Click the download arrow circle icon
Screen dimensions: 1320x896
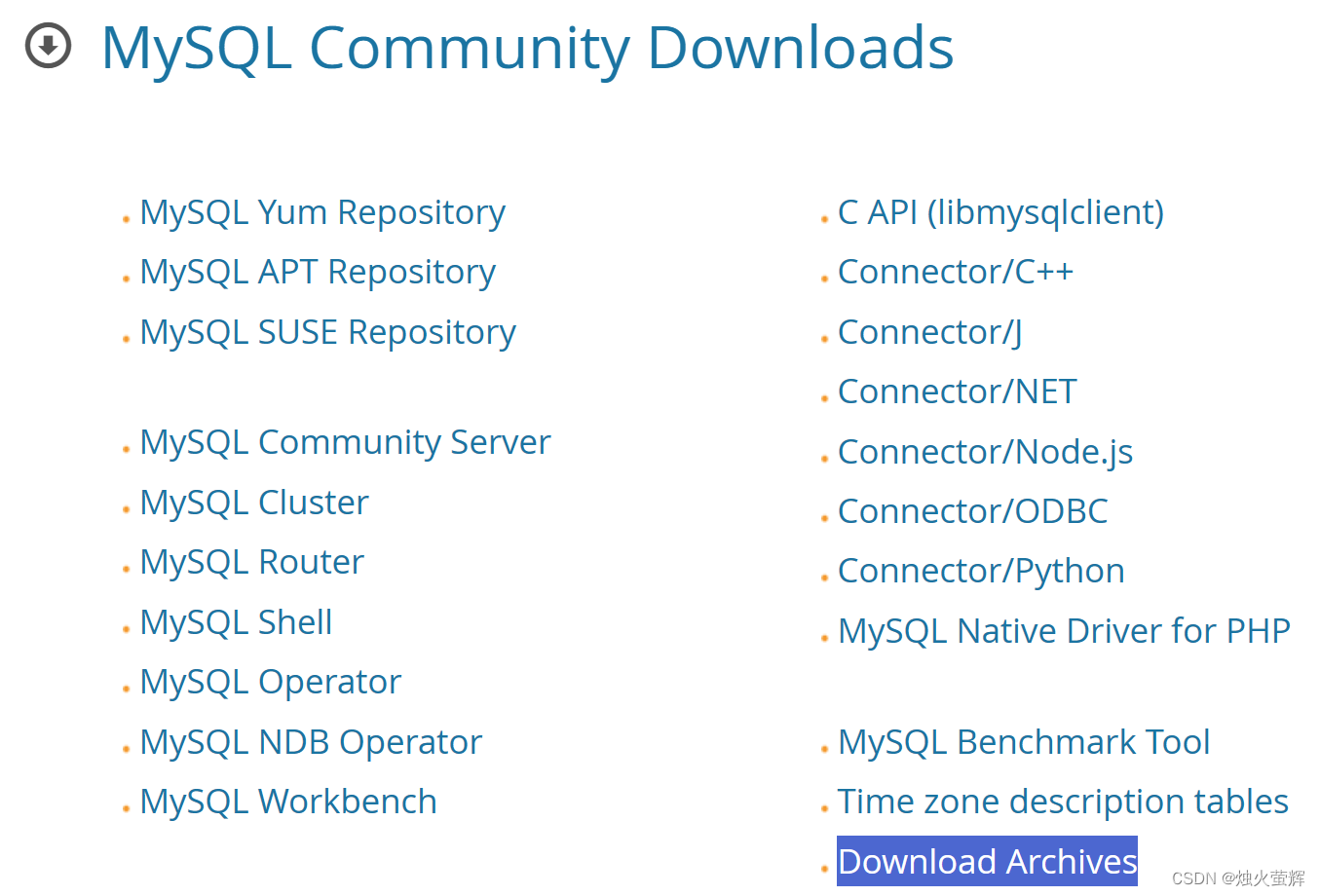click(x=48, y=45)
